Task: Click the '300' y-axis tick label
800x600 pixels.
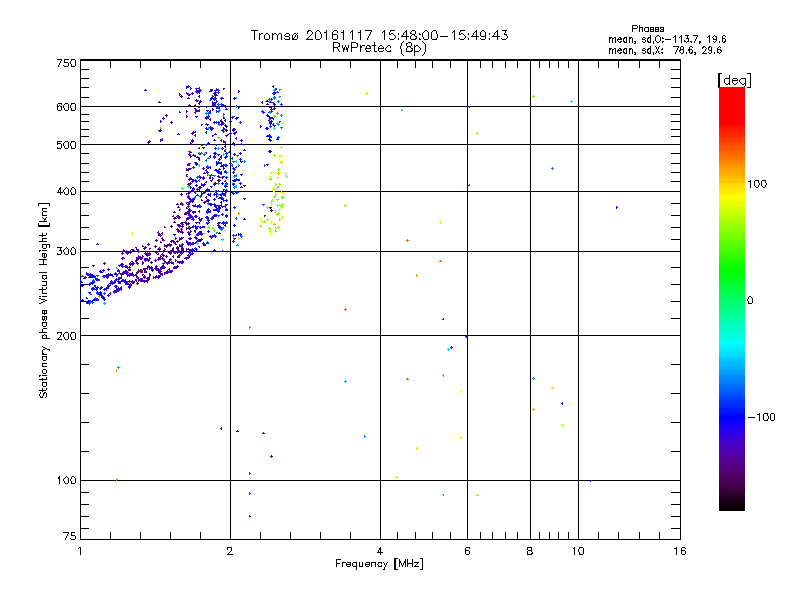Action: click(67, 252)
